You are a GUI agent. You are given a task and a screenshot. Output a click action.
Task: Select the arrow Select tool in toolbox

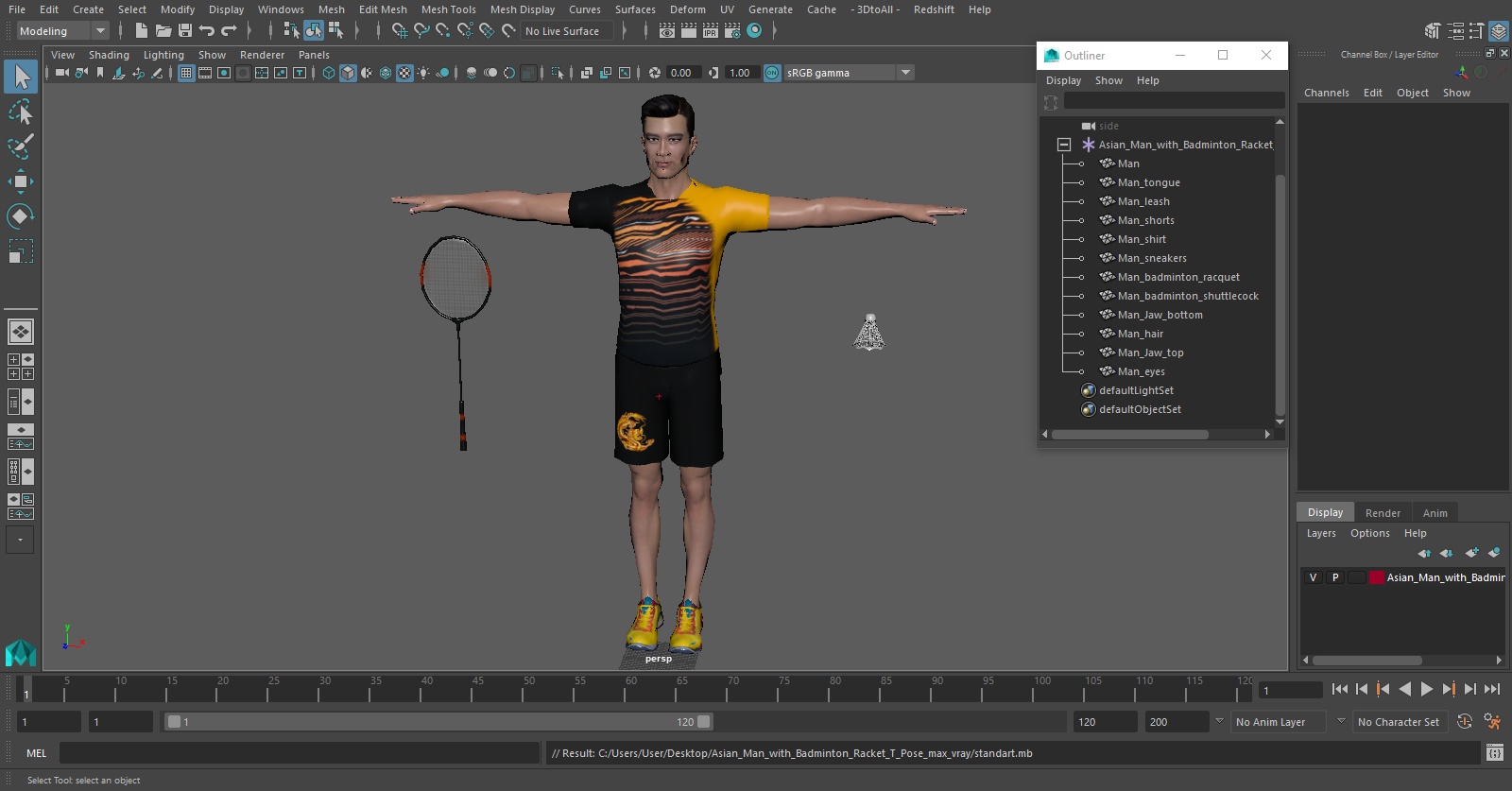21,77
